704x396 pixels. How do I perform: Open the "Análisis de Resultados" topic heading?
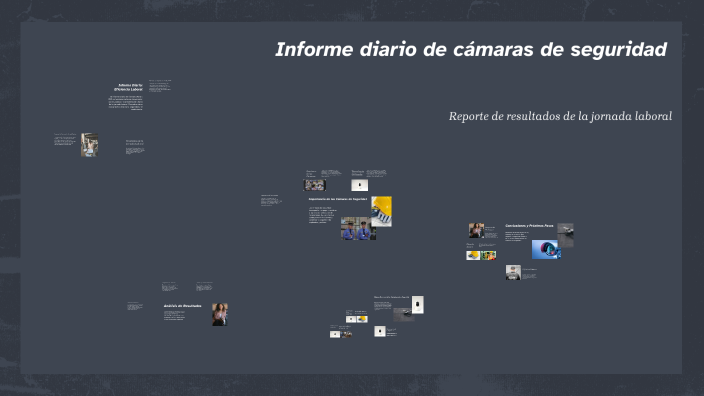[x=182, y=306]
